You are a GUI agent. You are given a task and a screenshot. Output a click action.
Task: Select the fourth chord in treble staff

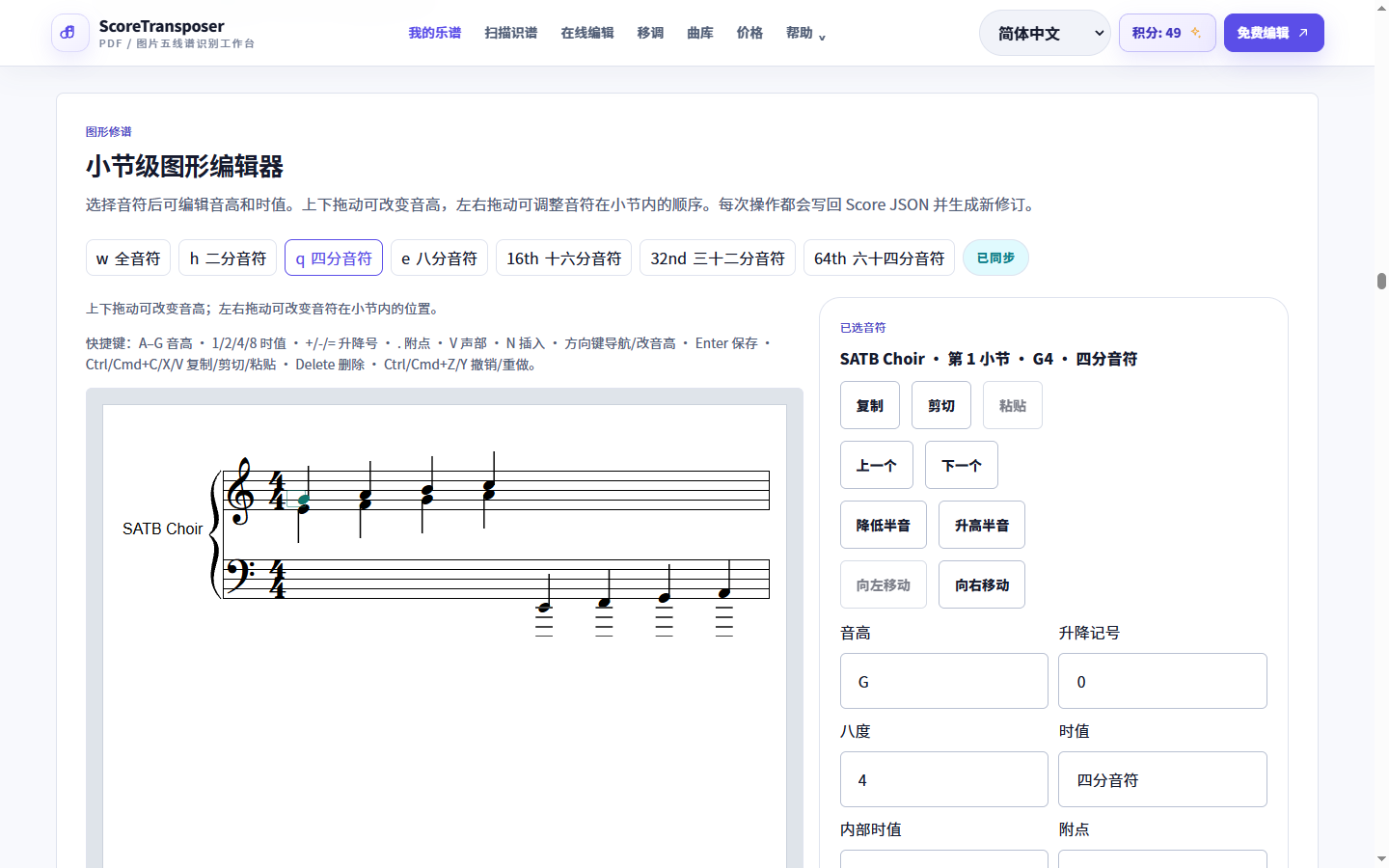[489, 489]
